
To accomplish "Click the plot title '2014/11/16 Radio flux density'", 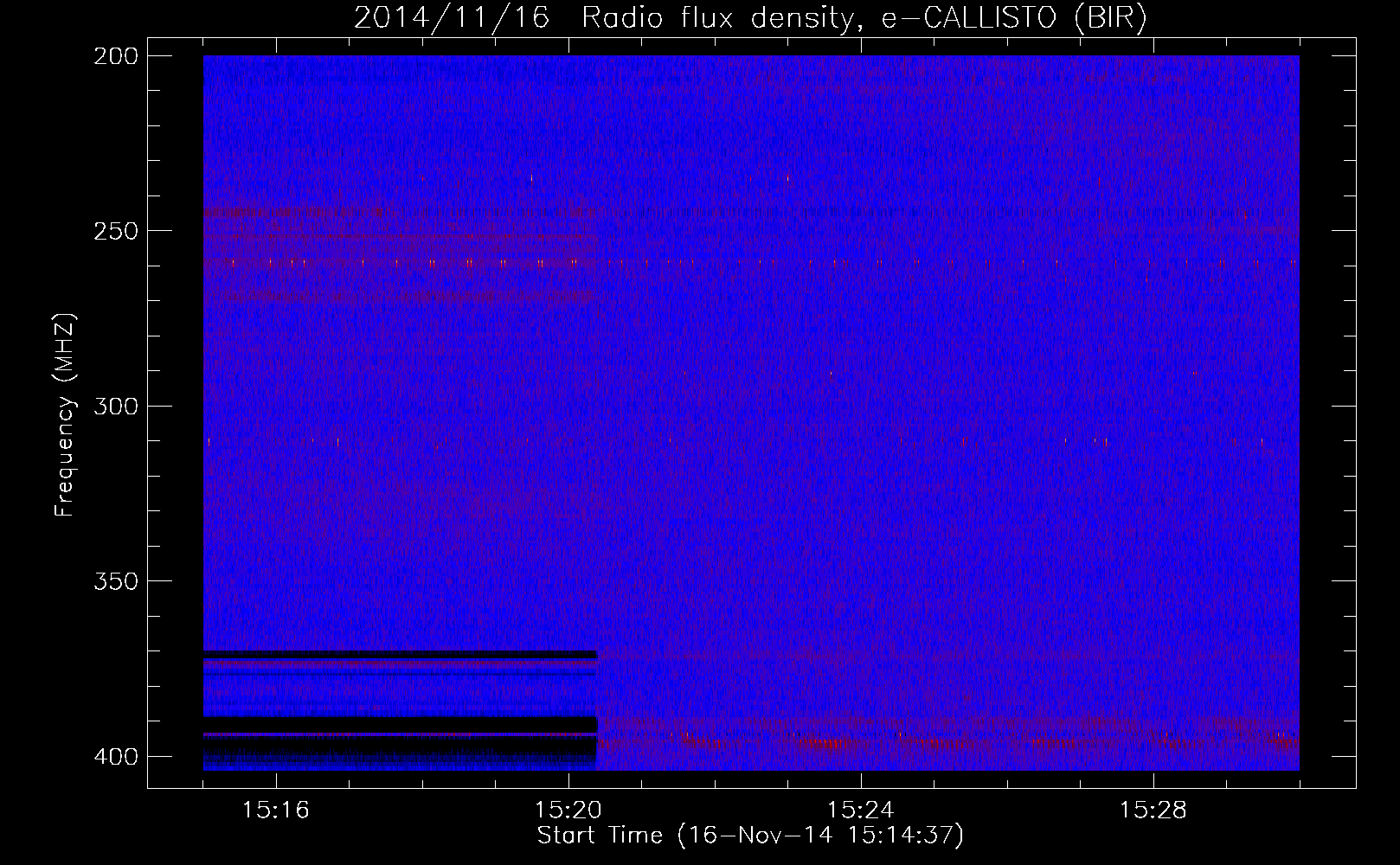I will coord(750,18).
